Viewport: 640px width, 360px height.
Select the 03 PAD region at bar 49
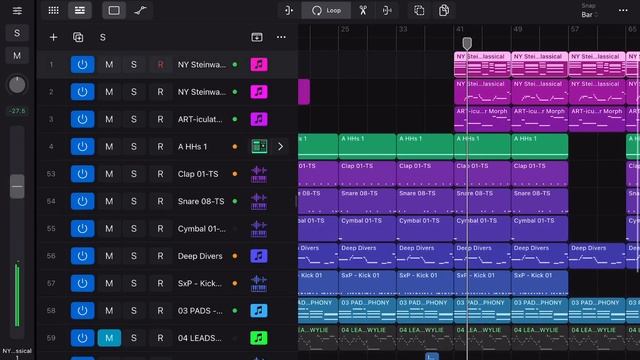pos(540,311)
